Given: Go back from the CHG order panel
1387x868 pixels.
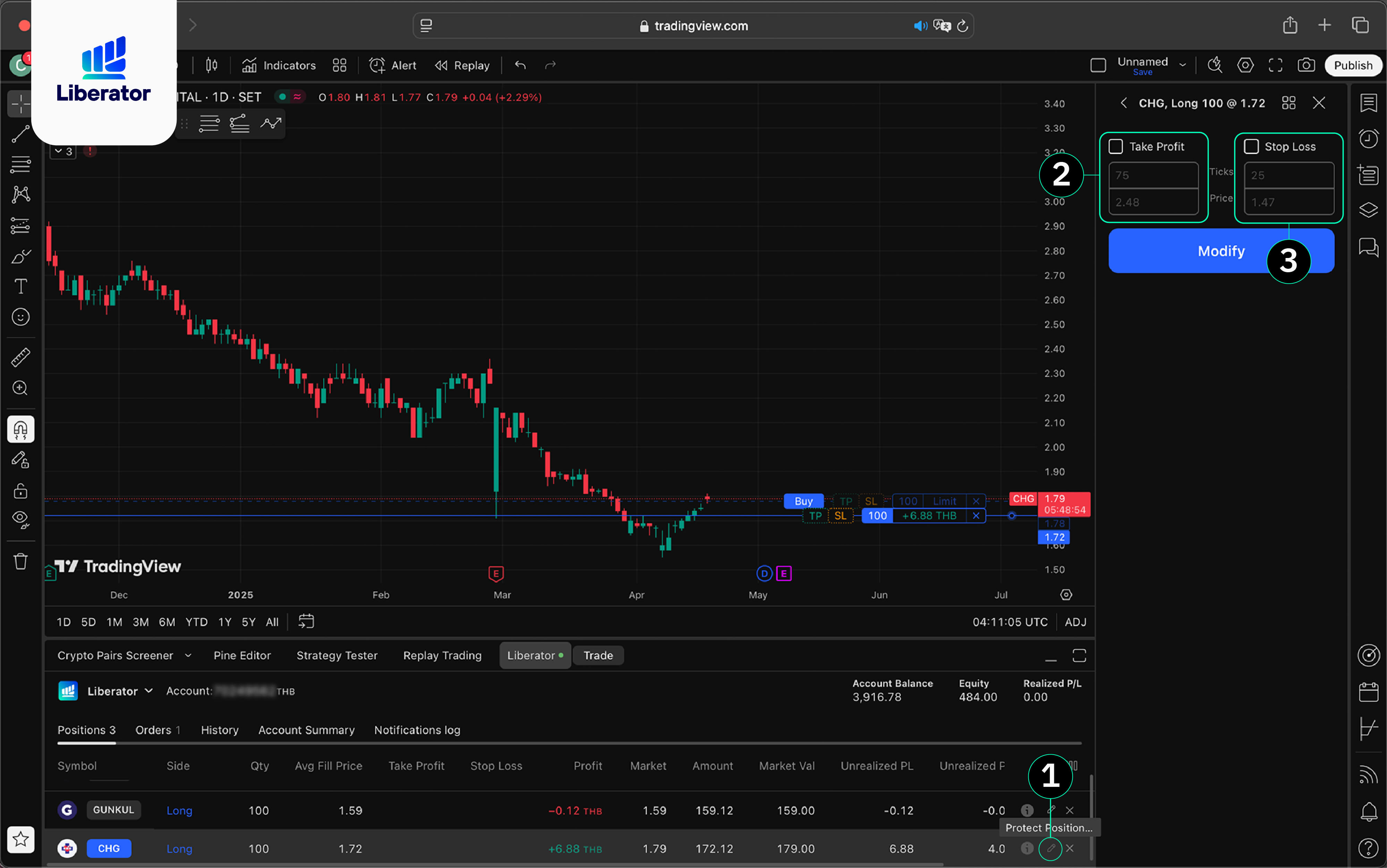Looking at the screenshot, I should 1123,103.
